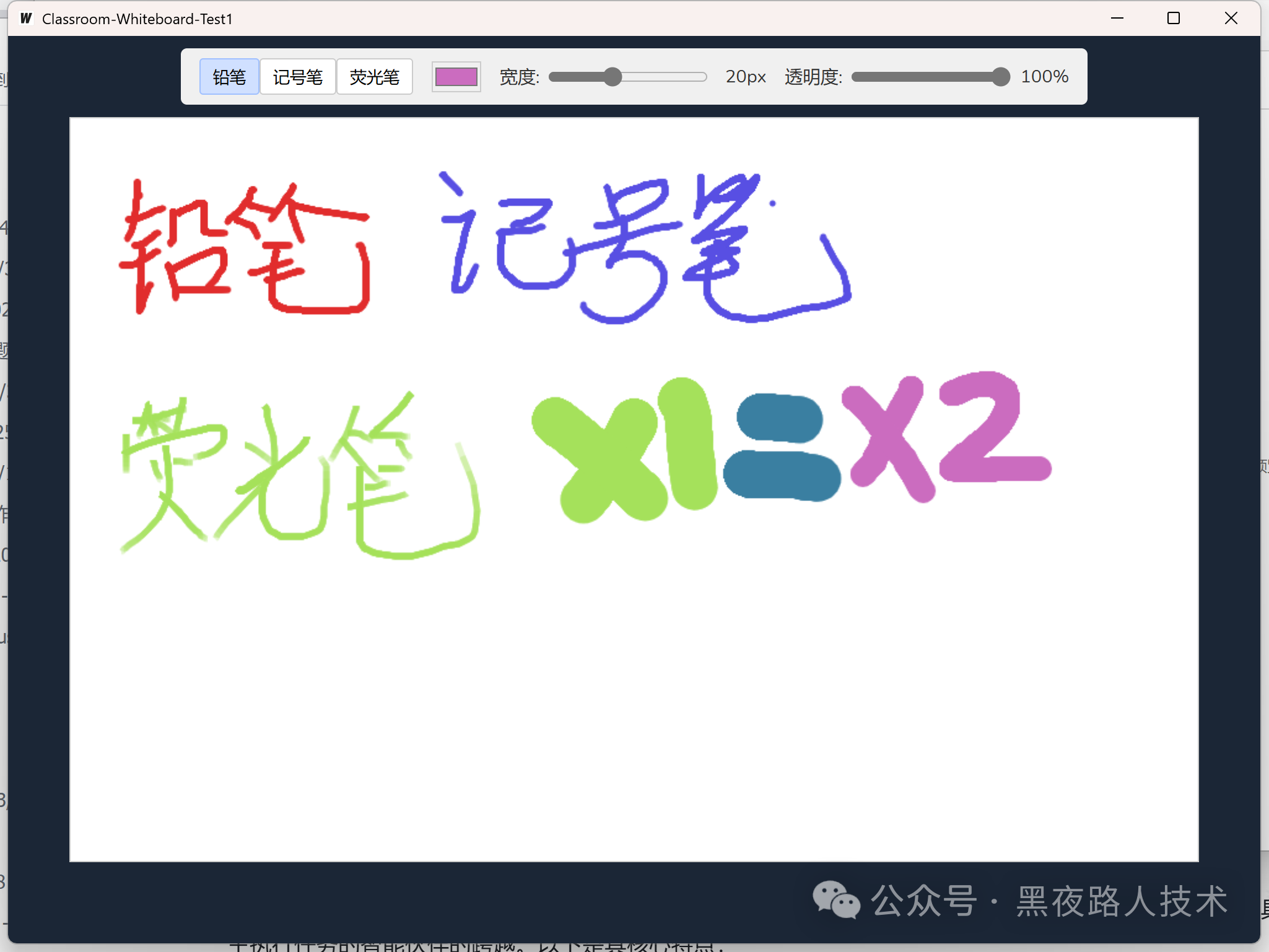Click the teal equals sign drawing
Image resolution: width=1269 pixels, height=952 pixels.
[782, 476]
